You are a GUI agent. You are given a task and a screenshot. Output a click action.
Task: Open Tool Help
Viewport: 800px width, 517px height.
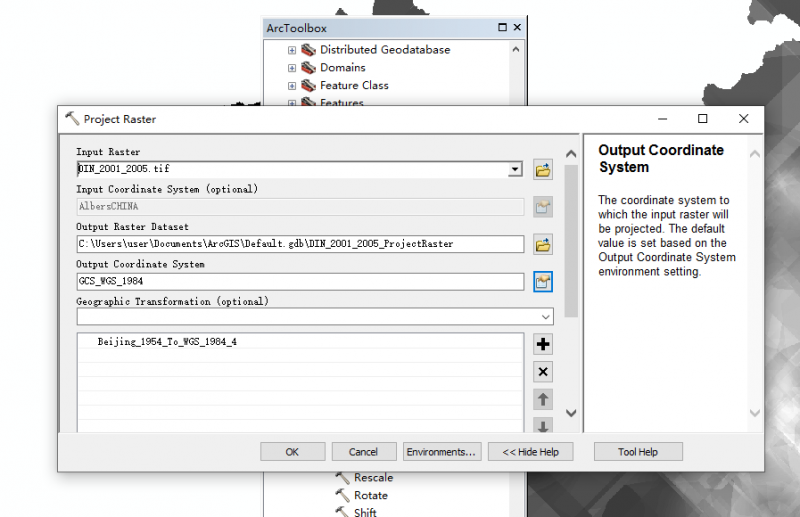(x=638, y=452)
